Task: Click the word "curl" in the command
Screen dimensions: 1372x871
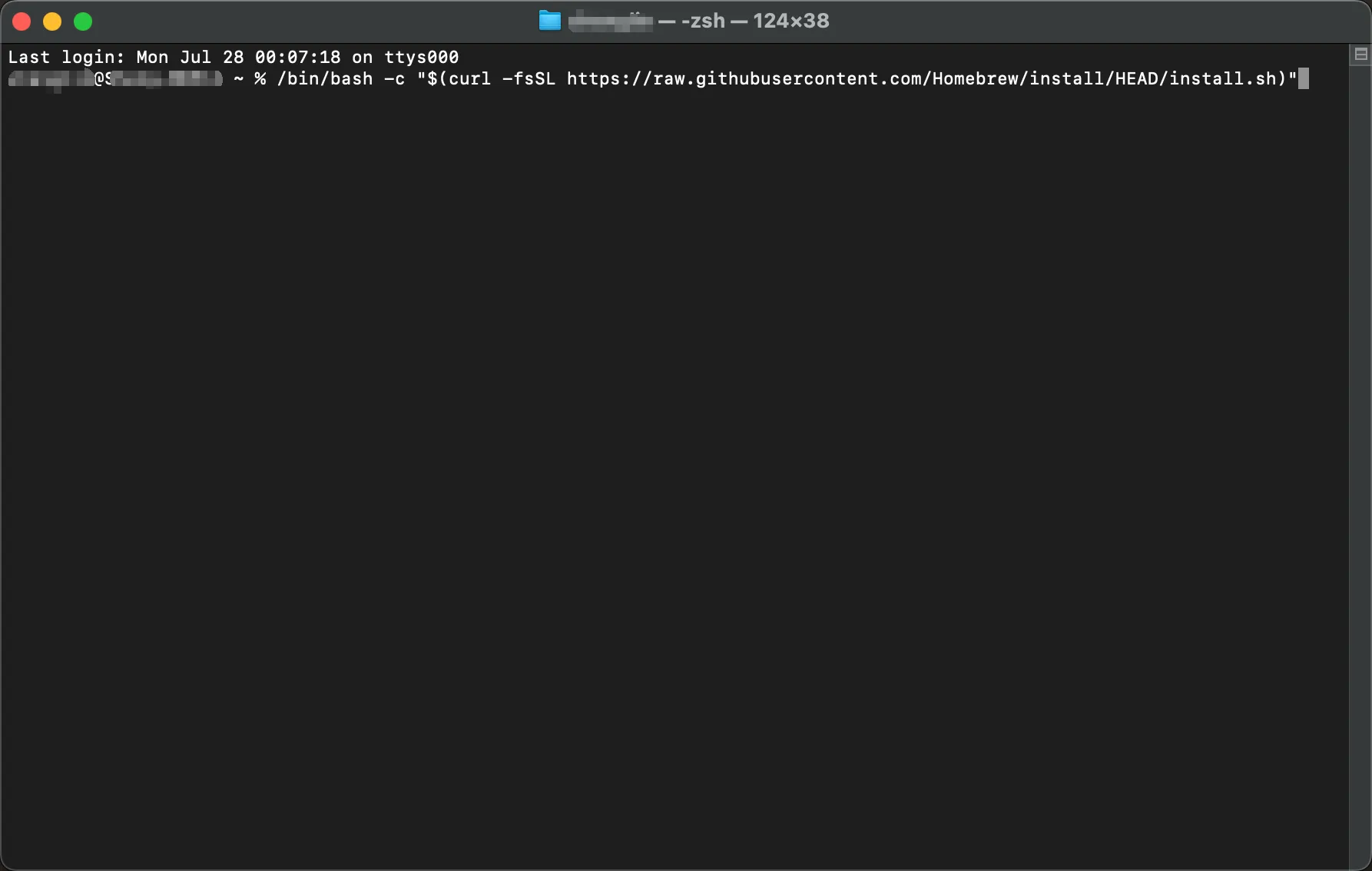Action: coord(469,79)
